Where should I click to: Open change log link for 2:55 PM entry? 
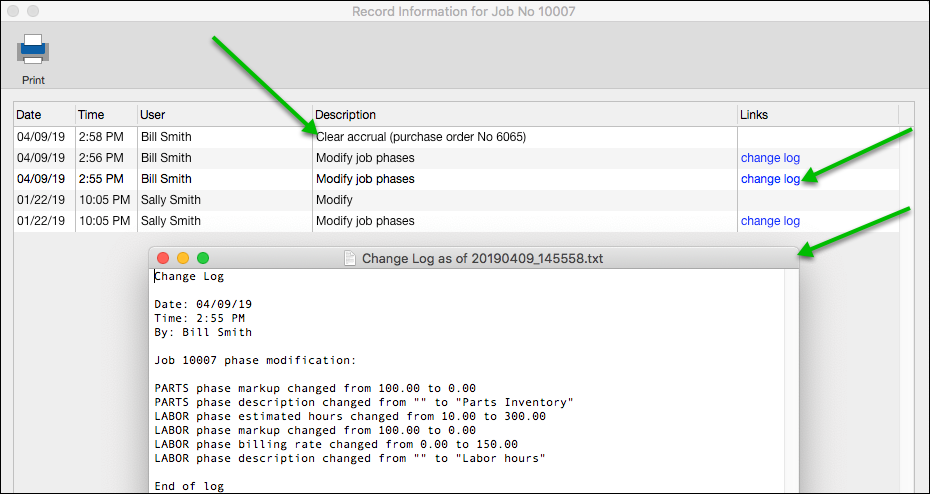tap(770, 179)
